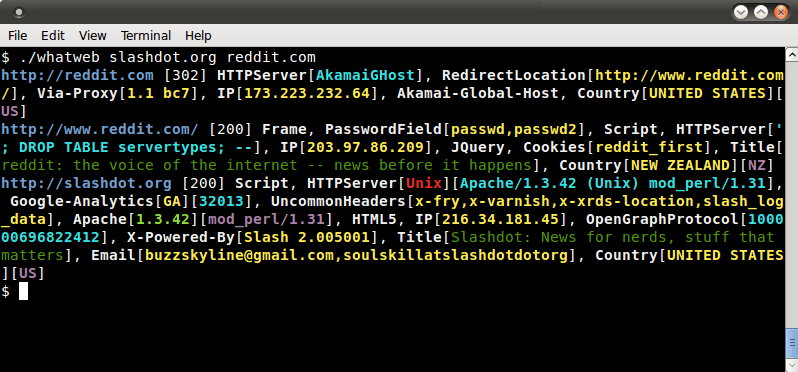The width and height of the screenshot is (798, 372).
Task: Open the Terminal menu
Action: pyautogui.click(x=146, y=36)
